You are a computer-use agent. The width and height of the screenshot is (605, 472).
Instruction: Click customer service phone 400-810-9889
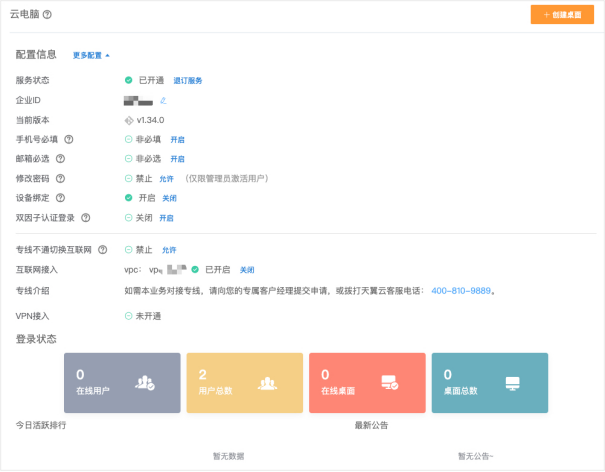pyautogui.click(x=462, y=291)
